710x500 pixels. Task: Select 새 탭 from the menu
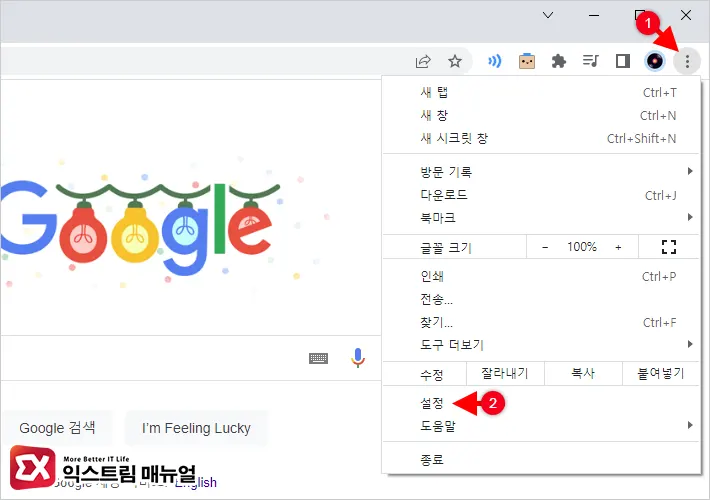click(x=541, y=92)
